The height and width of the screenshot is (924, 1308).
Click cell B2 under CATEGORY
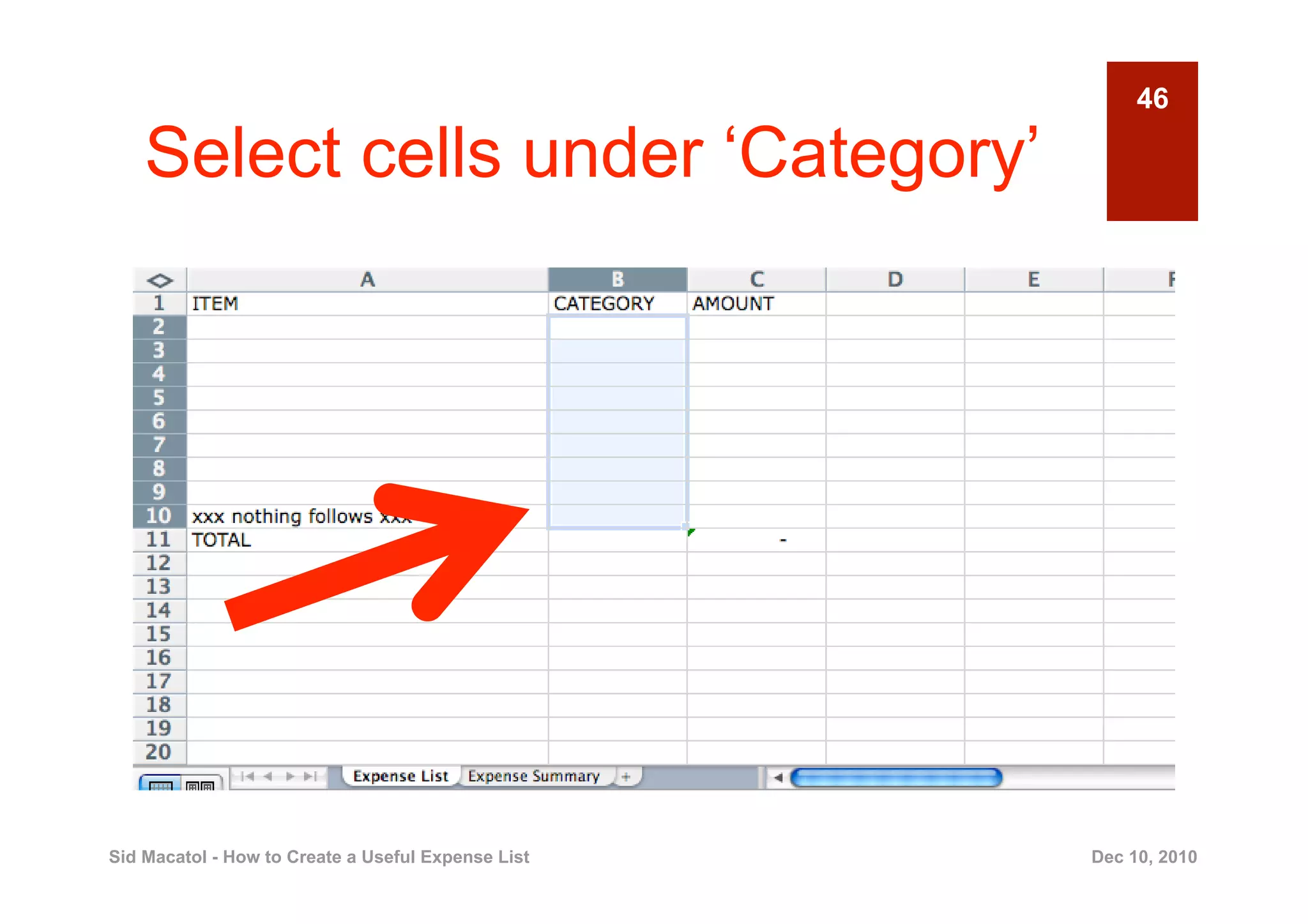point(618,328)
